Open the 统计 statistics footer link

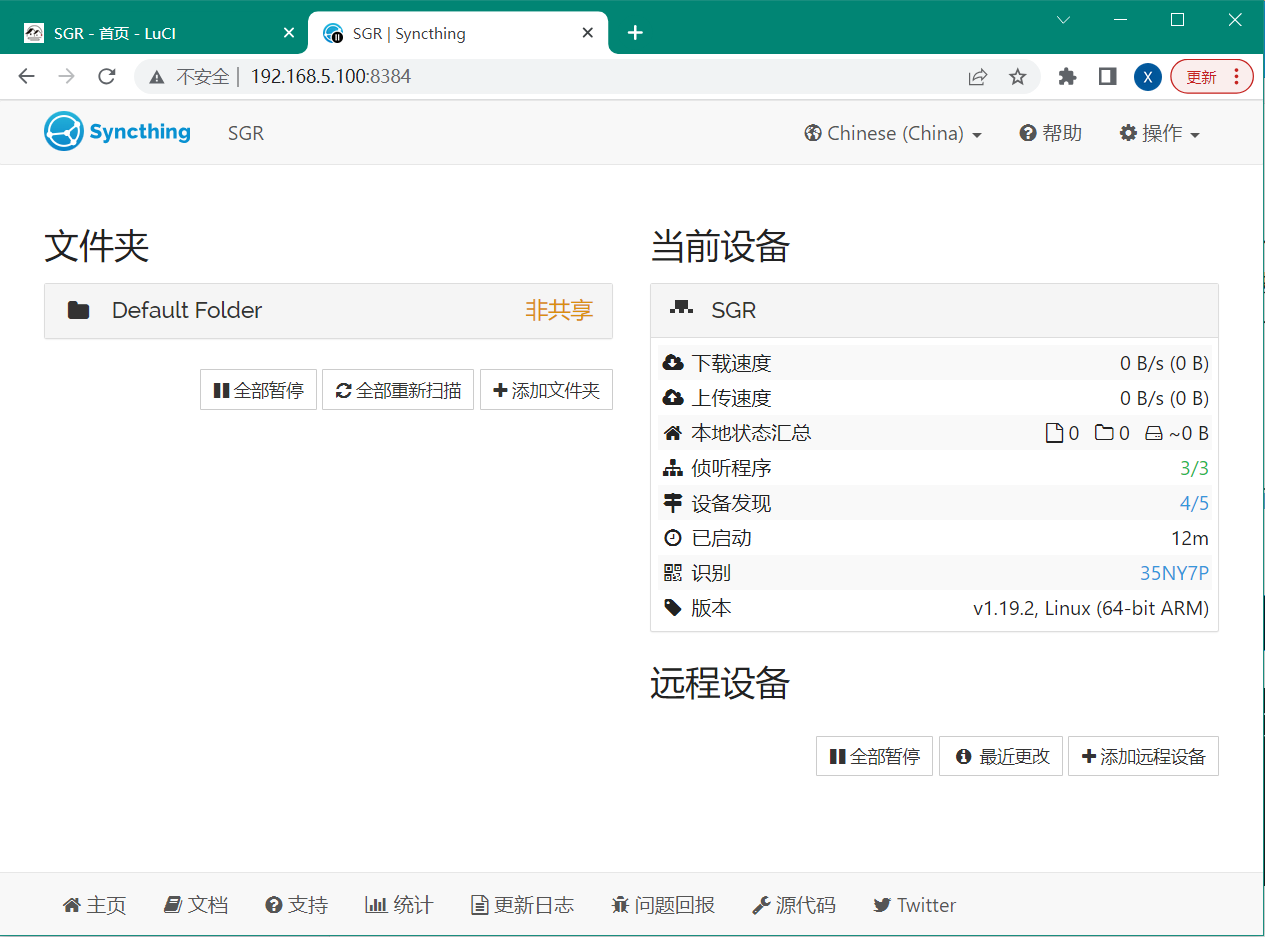(399, 905)
